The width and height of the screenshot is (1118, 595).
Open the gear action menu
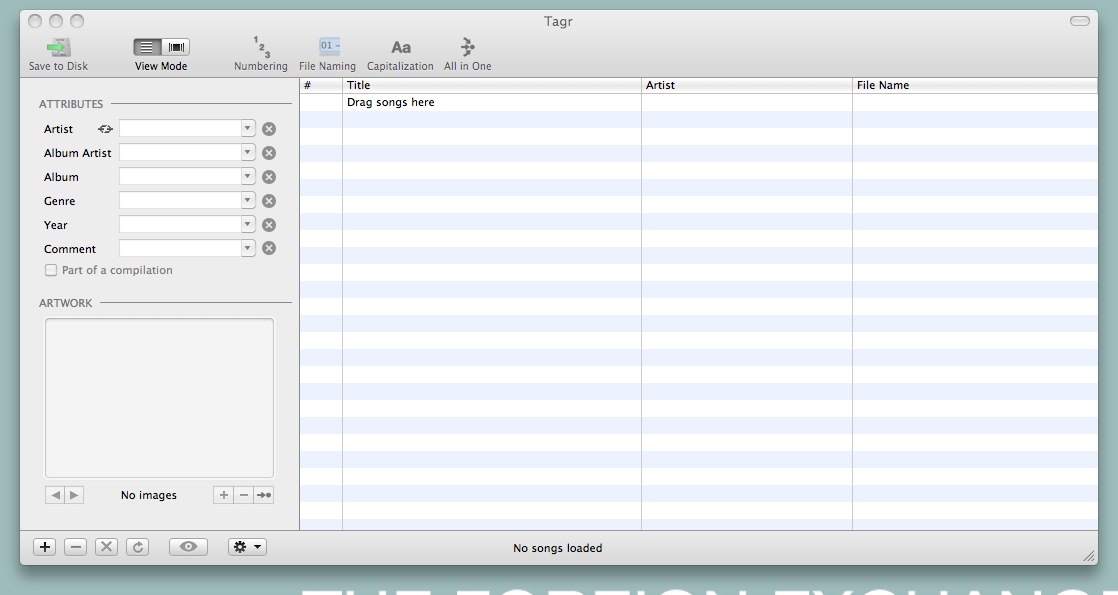click(x=247, y=547)
